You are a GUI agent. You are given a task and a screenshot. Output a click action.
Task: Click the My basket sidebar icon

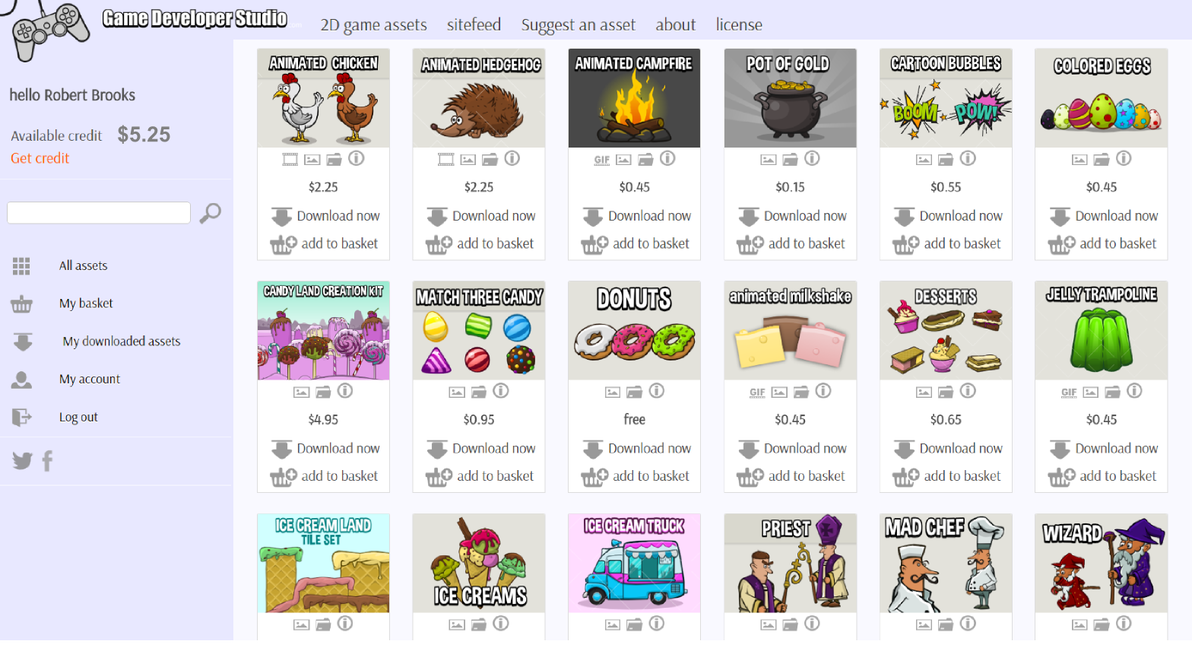click(x=21, y=304)
